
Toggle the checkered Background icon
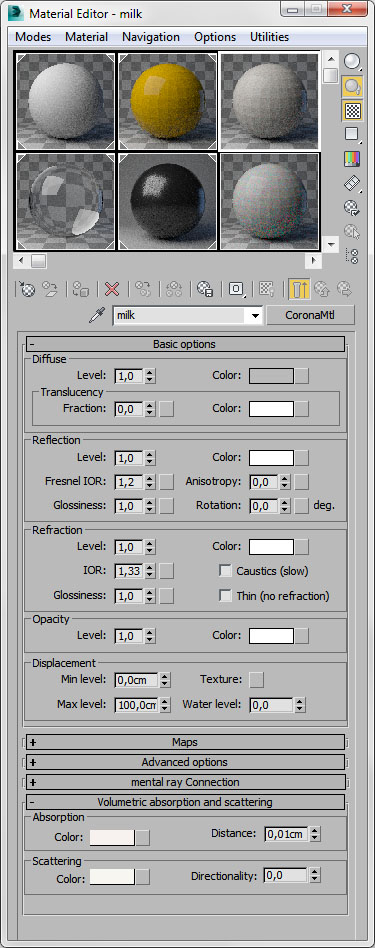[x=351, y=111]
